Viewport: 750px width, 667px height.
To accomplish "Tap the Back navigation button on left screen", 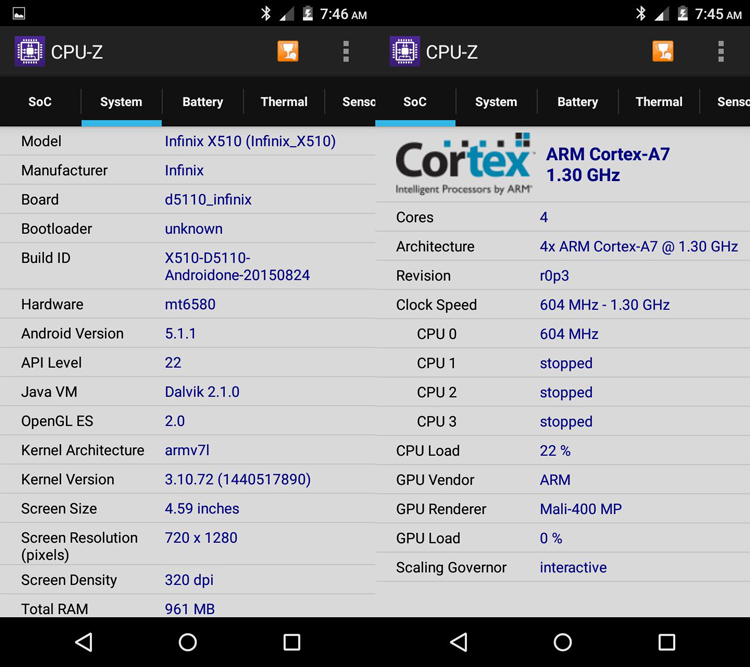I will (84, 642).
